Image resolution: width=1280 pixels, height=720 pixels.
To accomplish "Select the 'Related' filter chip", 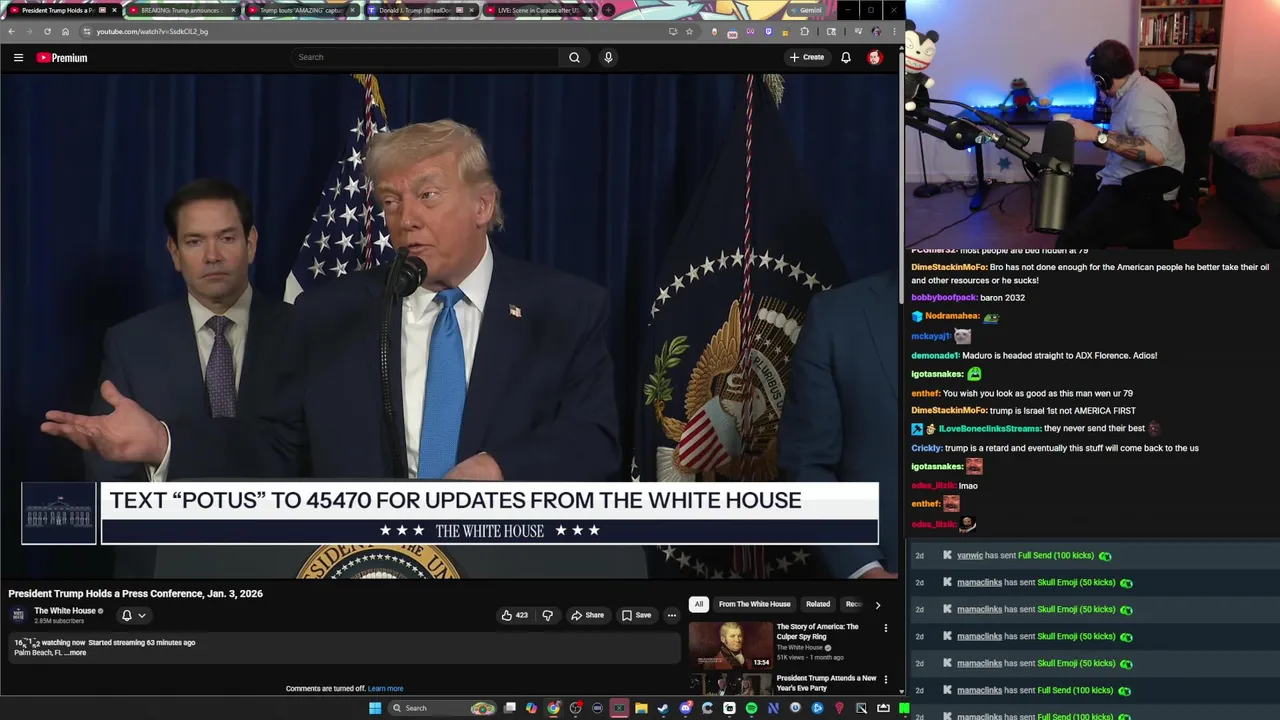I will click(x=818, y=604).
